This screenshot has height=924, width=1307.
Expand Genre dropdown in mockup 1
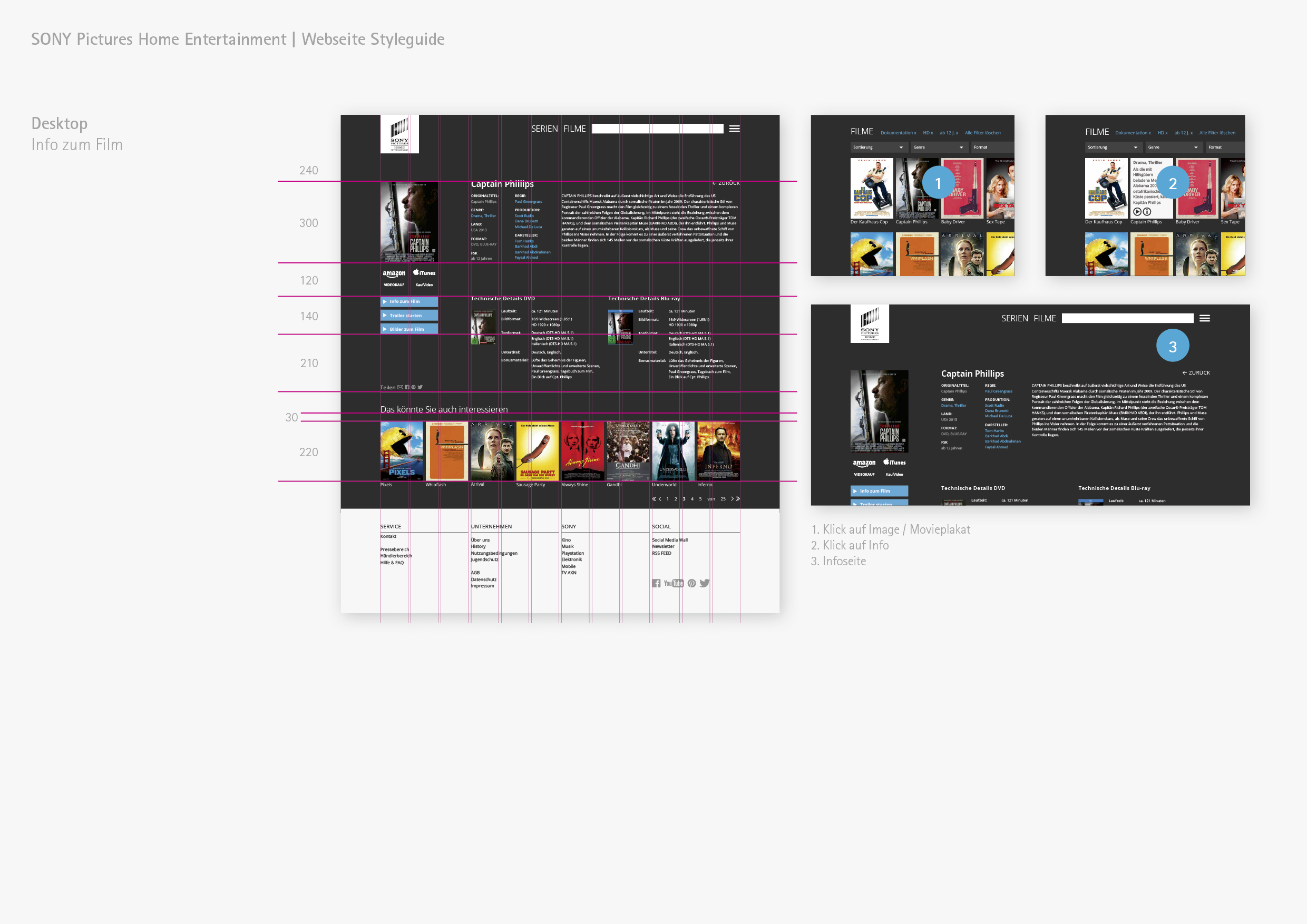coord(939,148)
